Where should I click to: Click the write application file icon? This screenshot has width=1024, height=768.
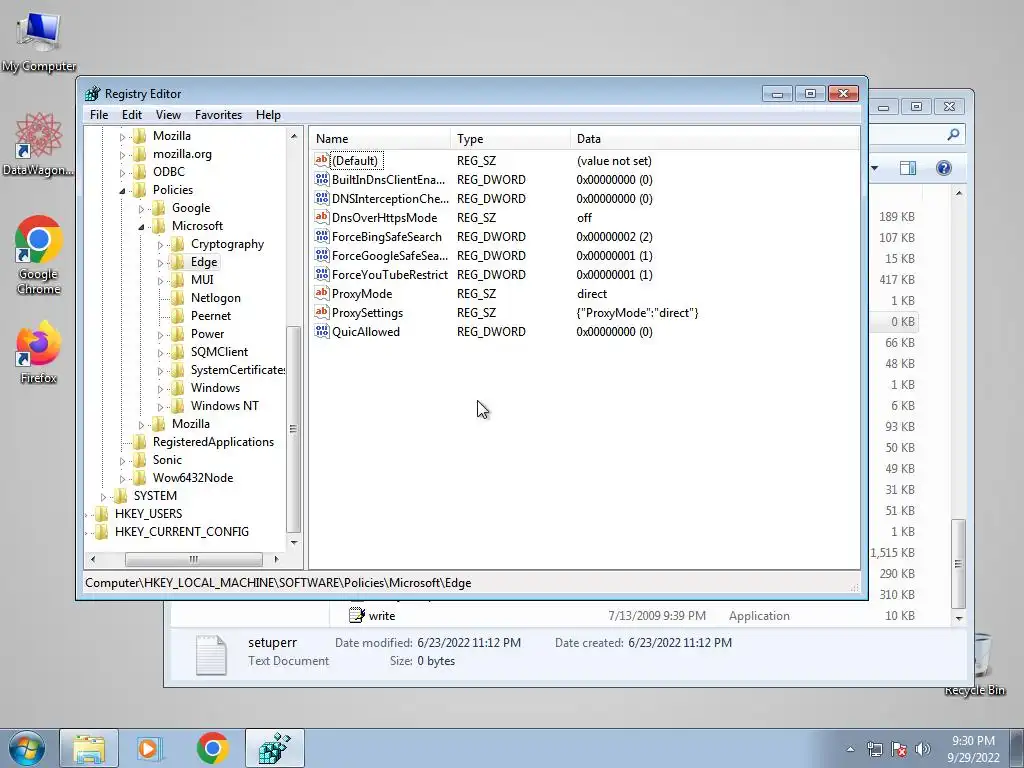click(357, 615)
